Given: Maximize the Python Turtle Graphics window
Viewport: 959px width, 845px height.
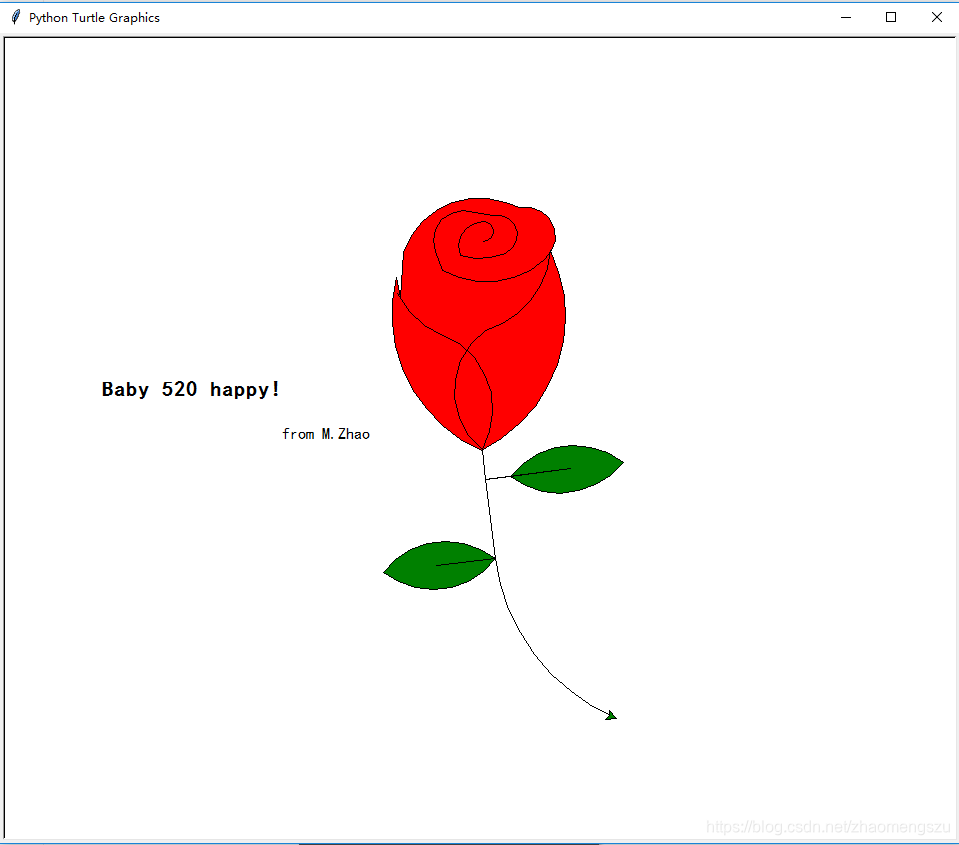Looking at the screenshot, I should click(x=891, y=17).
